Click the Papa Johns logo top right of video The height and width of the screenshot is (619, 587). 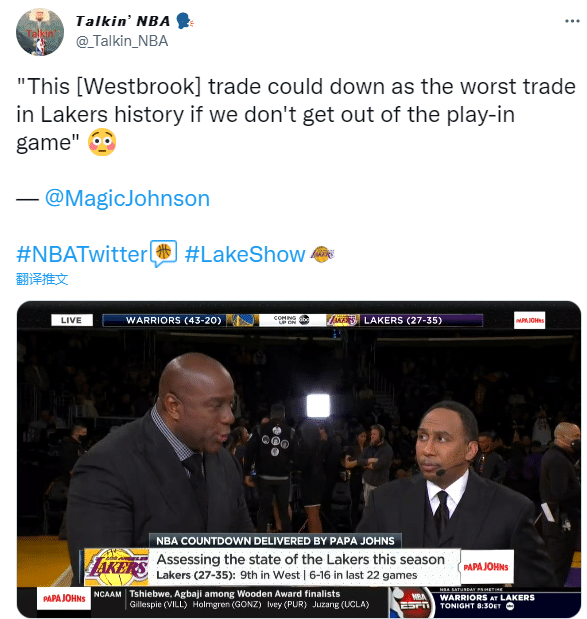click(x=529, y=320)
